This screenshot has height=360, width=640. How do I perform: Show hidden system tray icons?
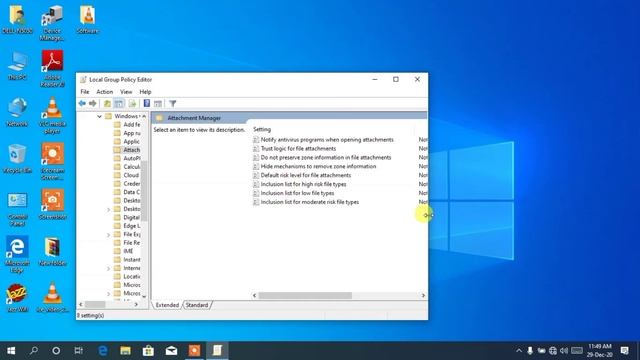click(519, 351)
